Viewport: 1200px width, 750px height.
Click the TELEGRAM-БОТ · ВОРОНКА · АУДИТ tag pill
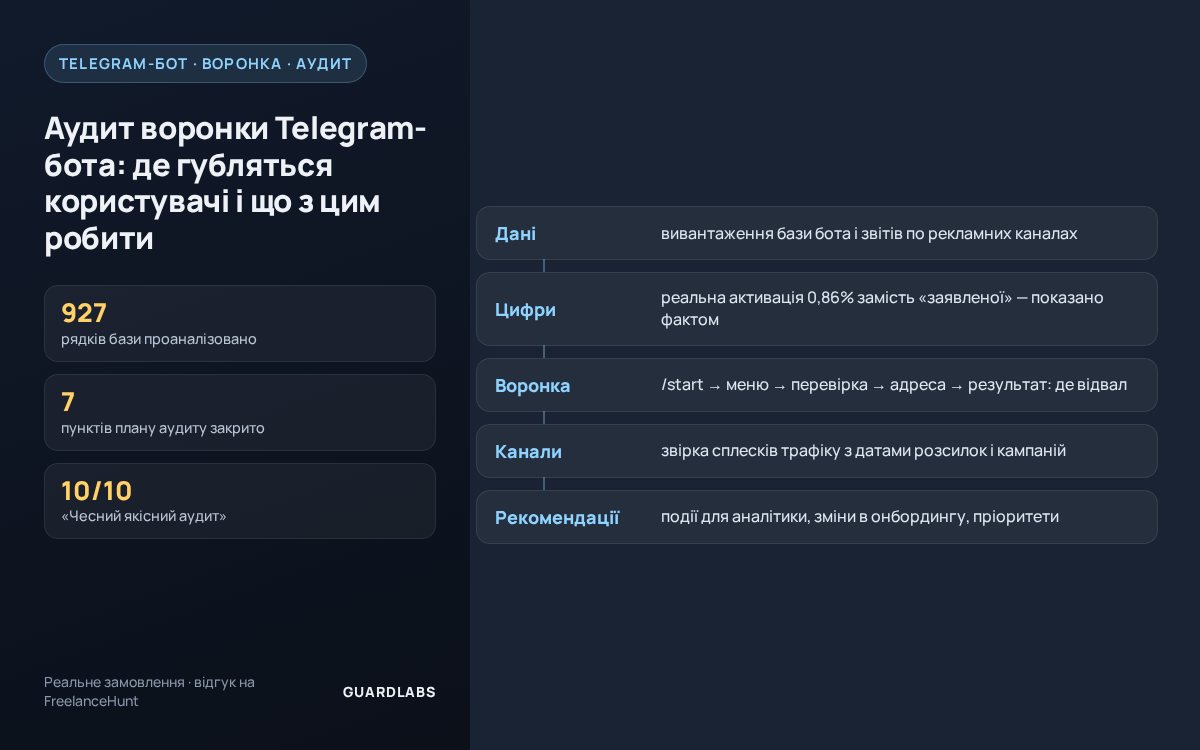[x=205, y=63]
